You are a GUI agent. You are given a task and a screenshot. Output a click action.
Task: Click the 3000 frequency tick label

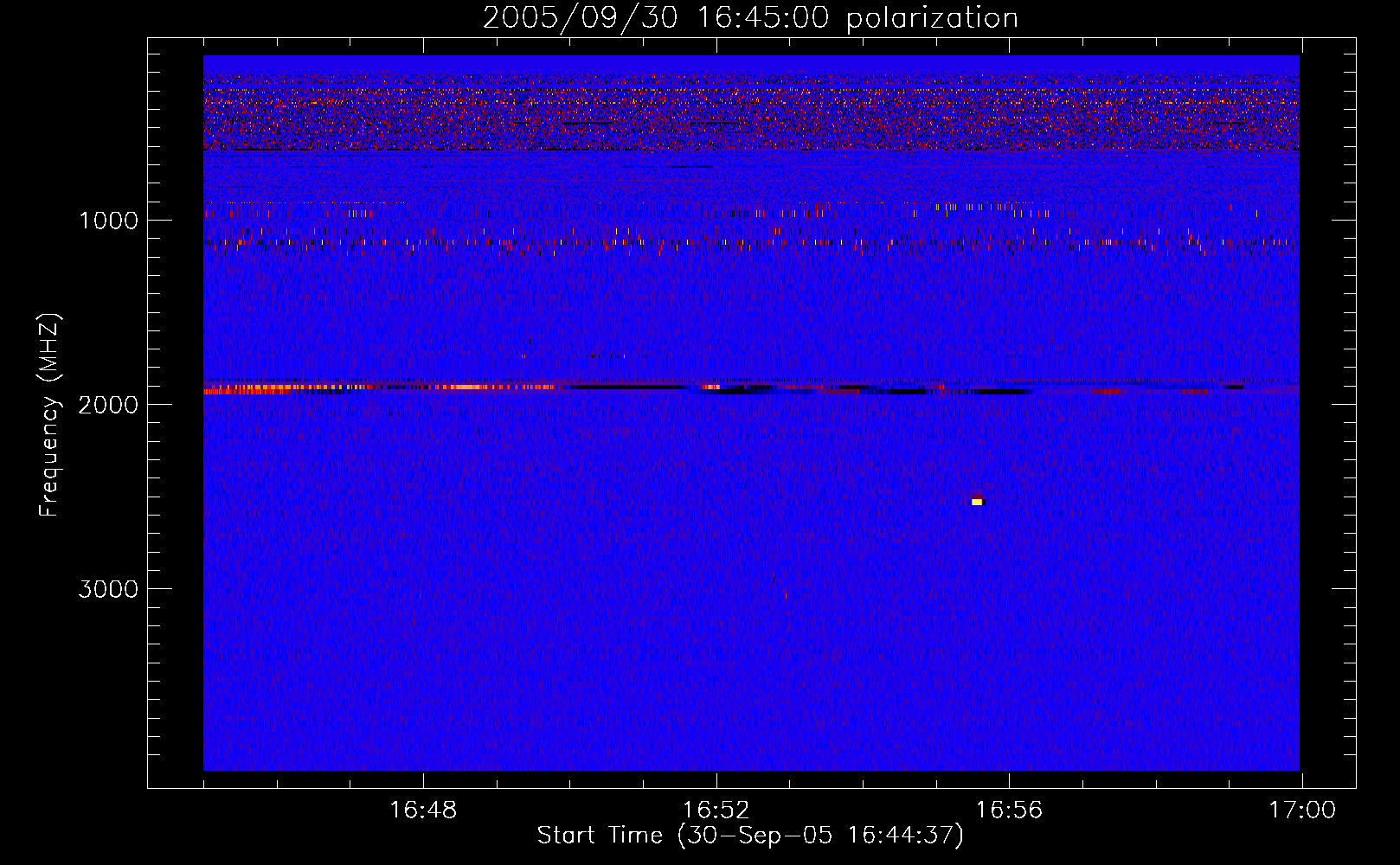coord(108,589)
